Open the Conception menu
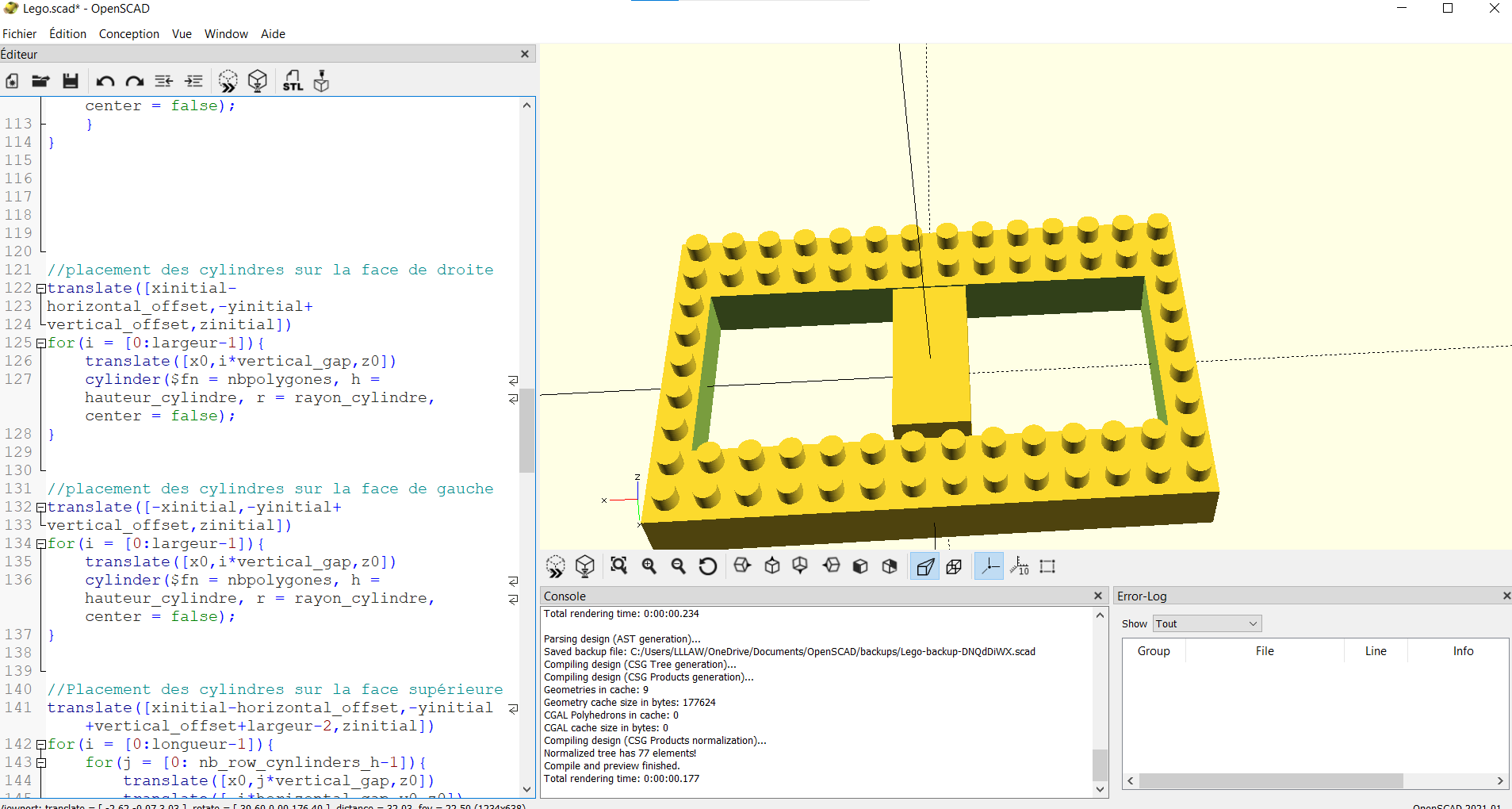The height and width of the screenshot is (809, 1512). tap(129, 34)
